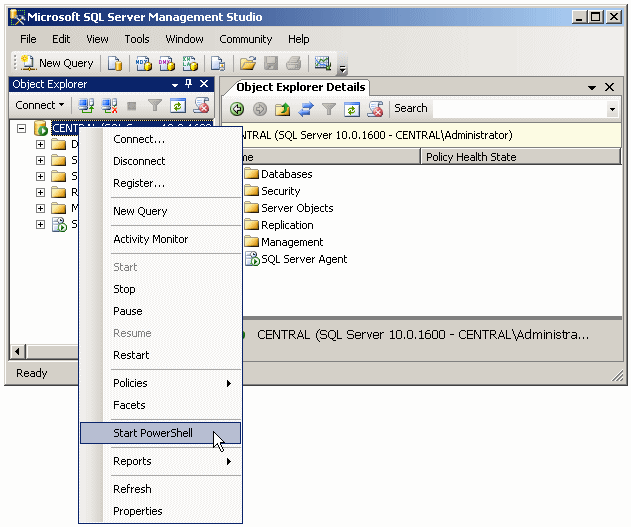
Task: Click into the Search input field
Action: tap(519, 109)
